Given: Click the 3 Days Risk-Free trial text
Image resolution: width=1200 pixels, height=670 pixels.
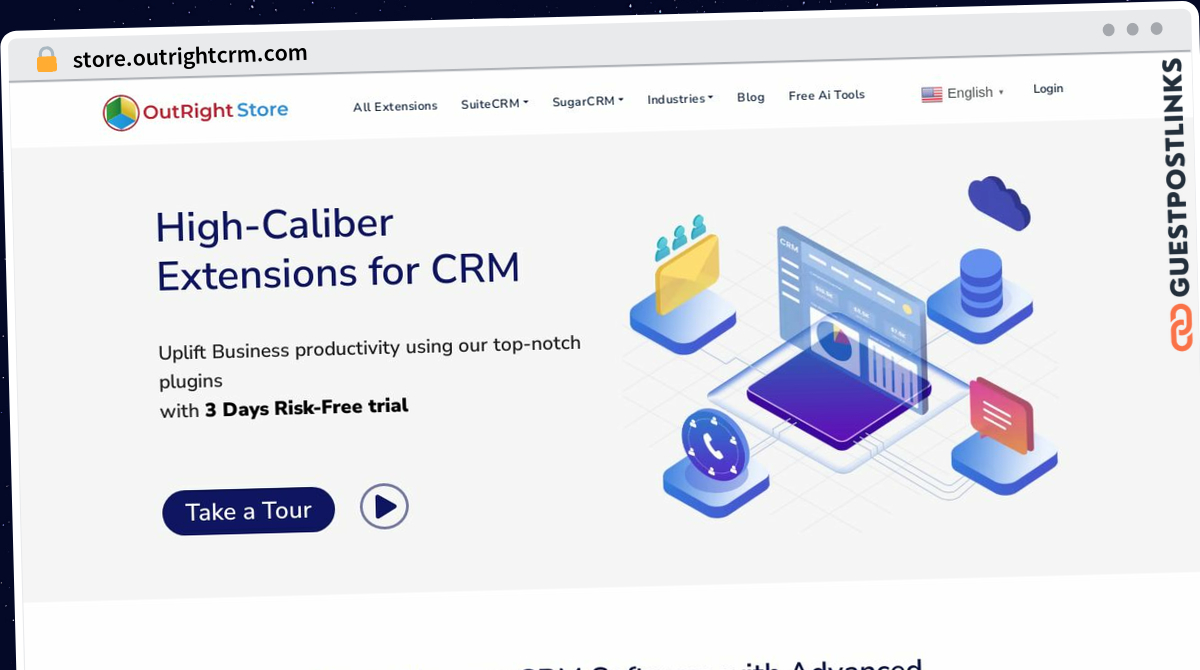Looking at the screenshot, I should click(306, 408).
